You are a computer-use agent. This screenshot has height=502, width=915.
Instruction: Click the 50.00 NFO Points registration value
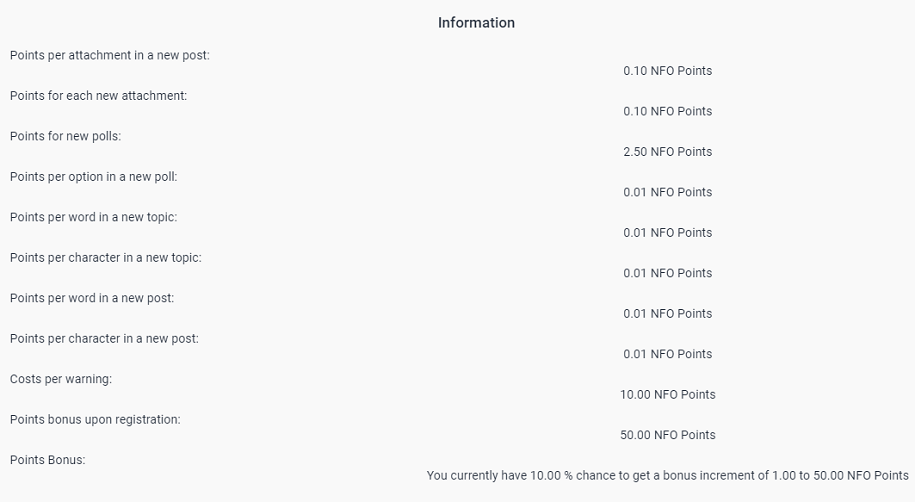[x=668, y=435]
